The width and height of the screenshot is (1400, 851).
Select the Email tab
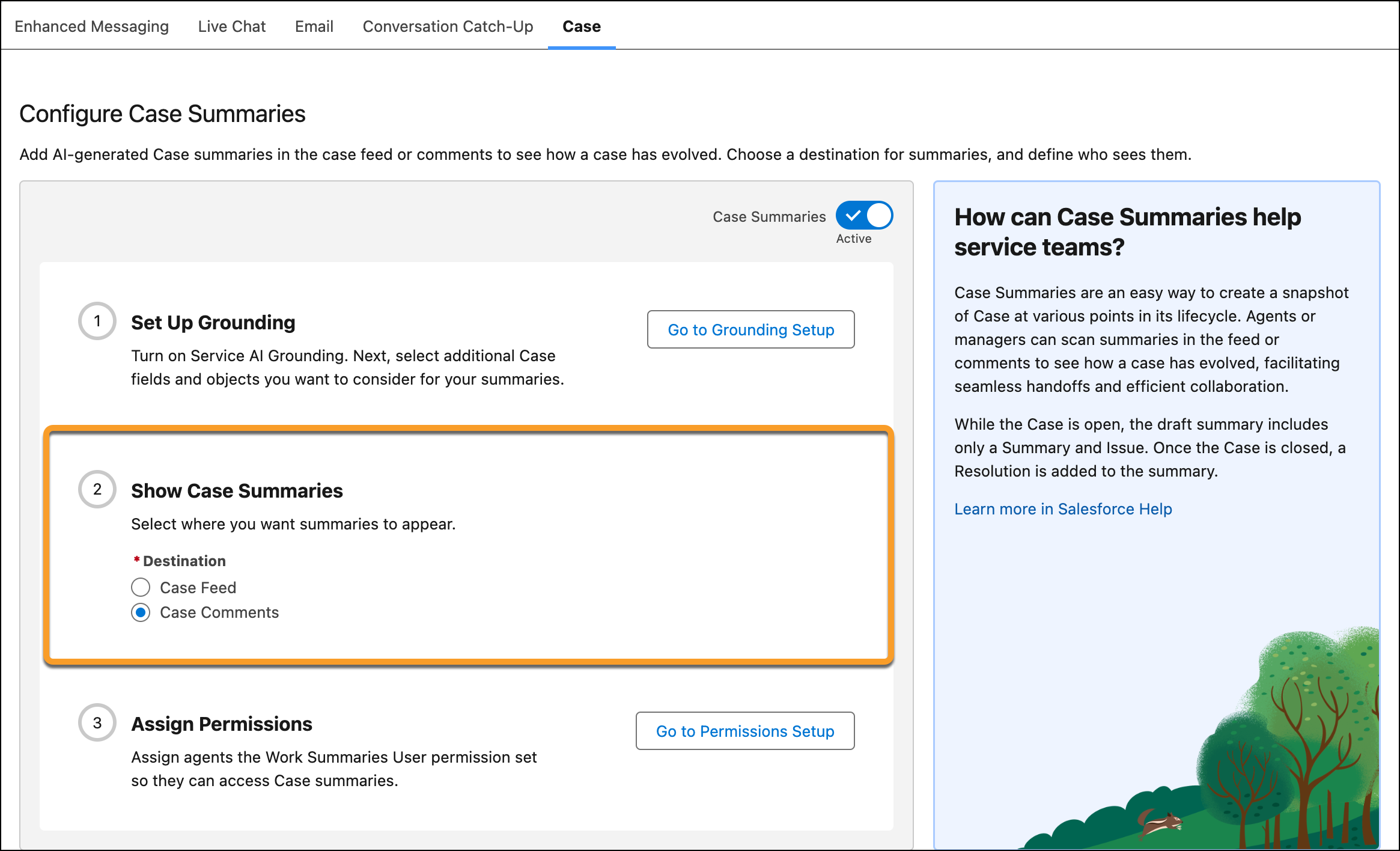click(x=314, y=26)
